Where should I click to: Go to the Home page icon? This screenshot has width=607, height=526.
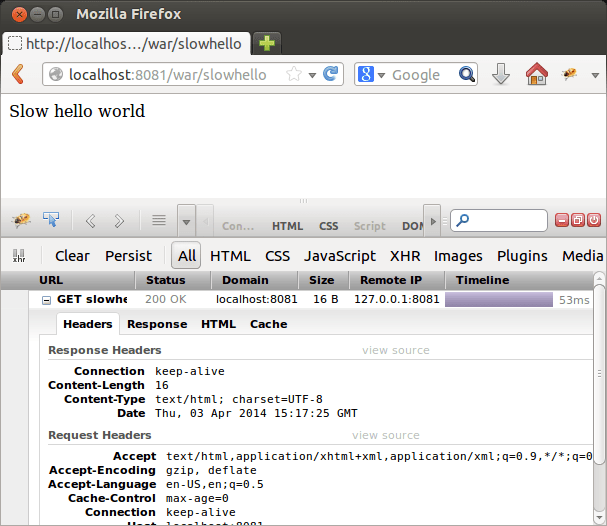coord(537,74)
